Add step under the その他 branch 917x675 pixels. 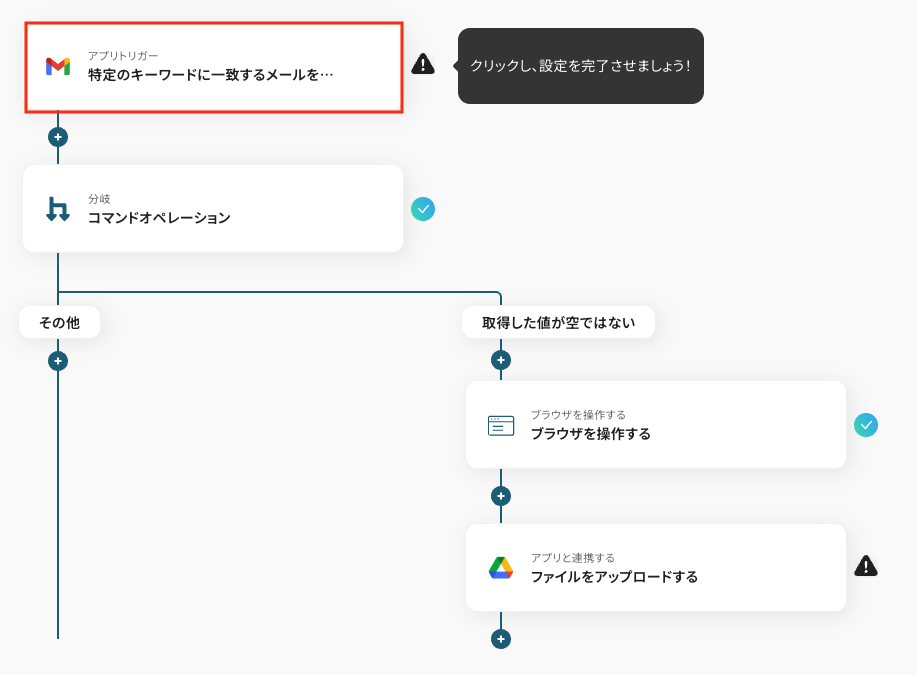tap(58, 361)
